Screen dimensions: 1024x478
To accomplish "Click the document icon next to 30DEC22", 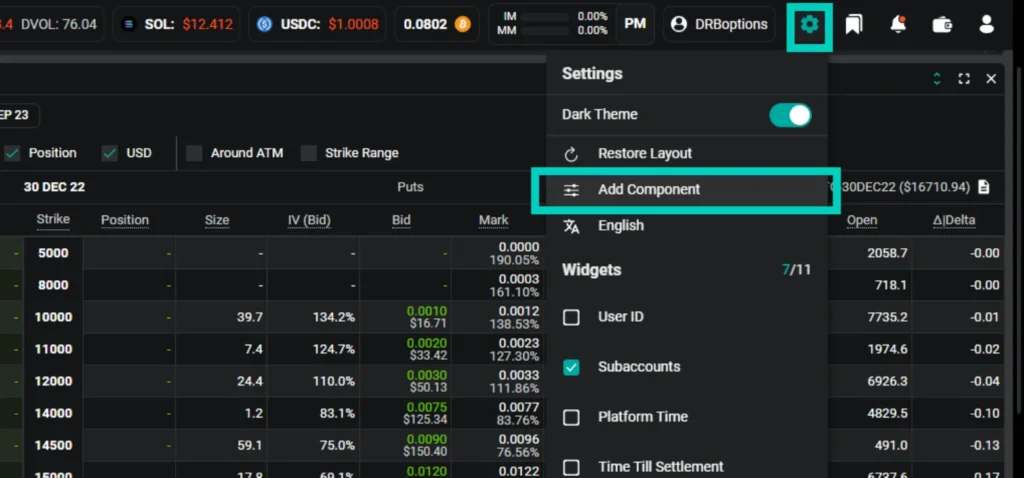I will pos(984,187).
